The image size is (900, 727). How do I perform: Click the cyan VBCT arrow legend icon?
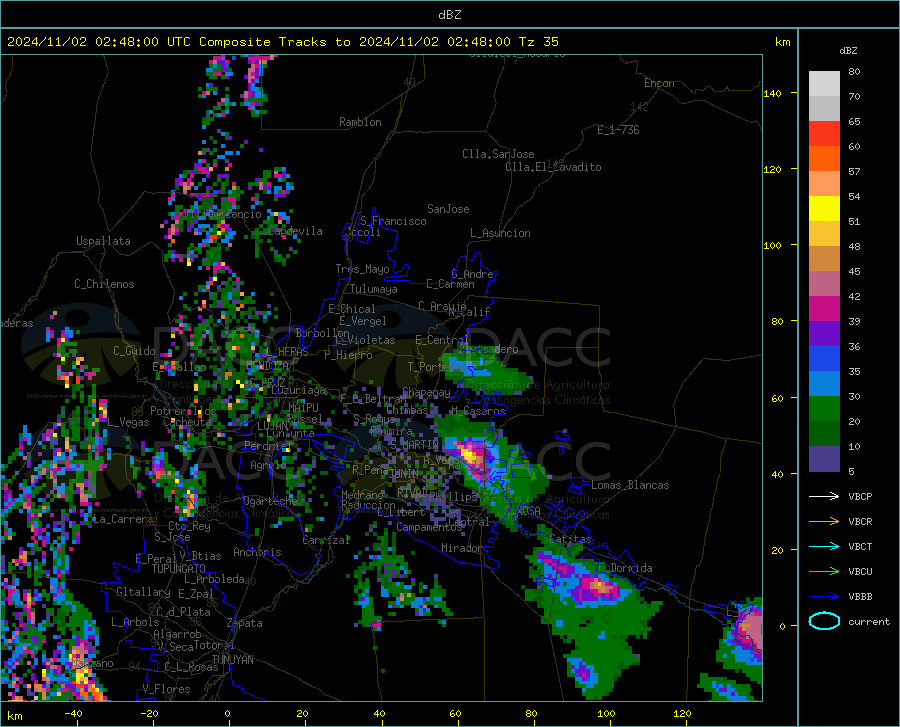[x=824, y=546]
